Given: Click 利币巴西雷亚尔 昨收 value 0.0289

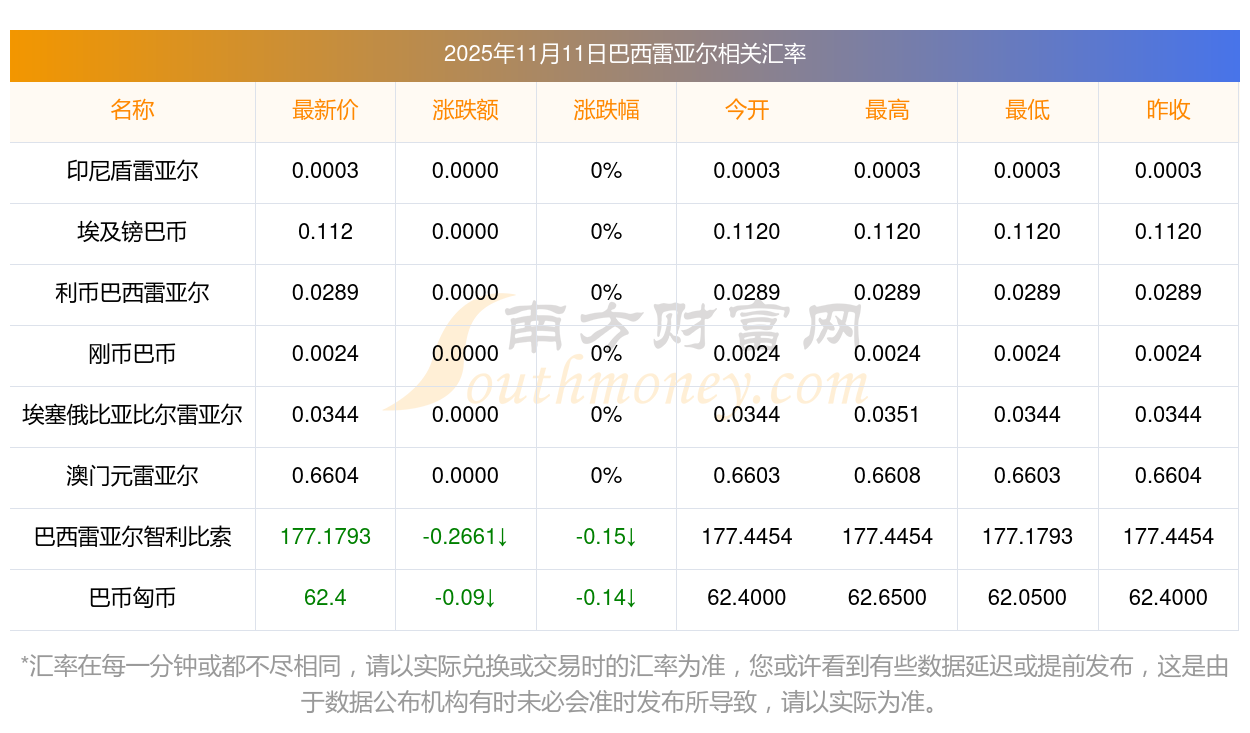Looking at the screenshot, I should pyautogui.click(x=1168, y=293).
